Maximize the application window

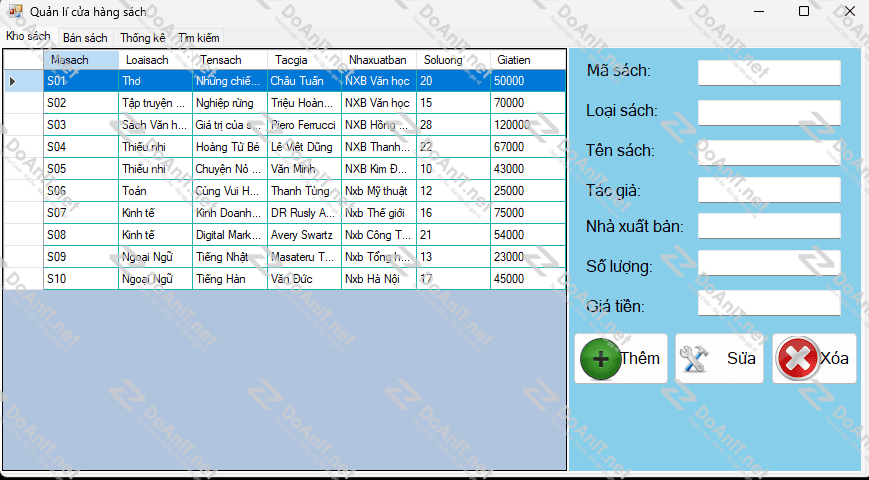point(803,12)
